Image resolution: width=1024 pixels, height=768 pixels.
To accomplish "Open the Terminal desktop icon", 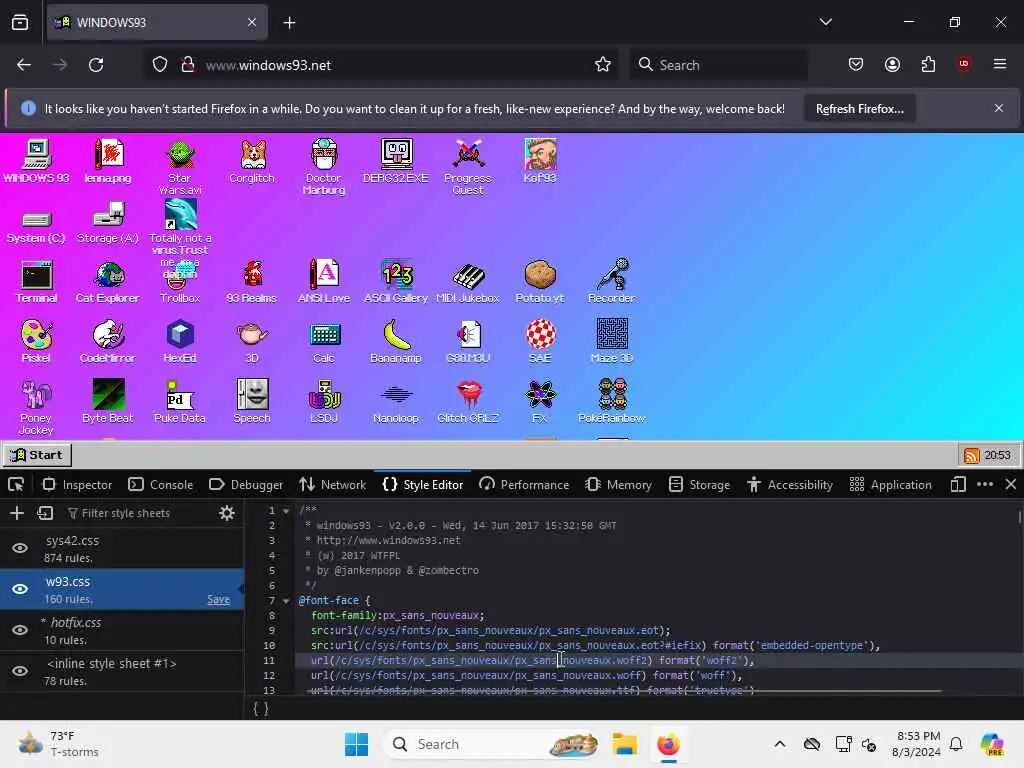I will [37, 281].
